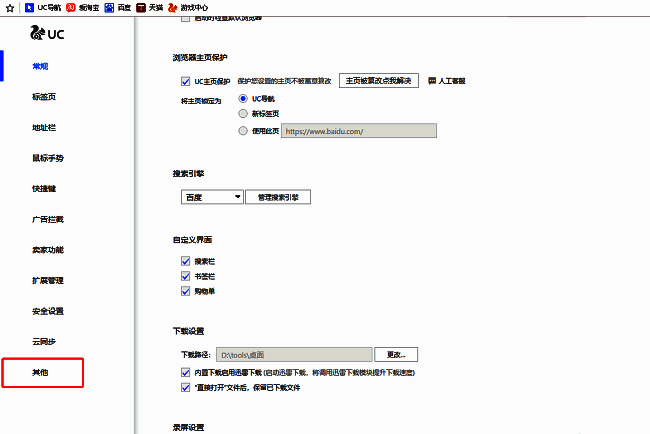650x434 pixels.
Task: Uncheck the 书签栏 checkbox
Action: tap(185, 276)
